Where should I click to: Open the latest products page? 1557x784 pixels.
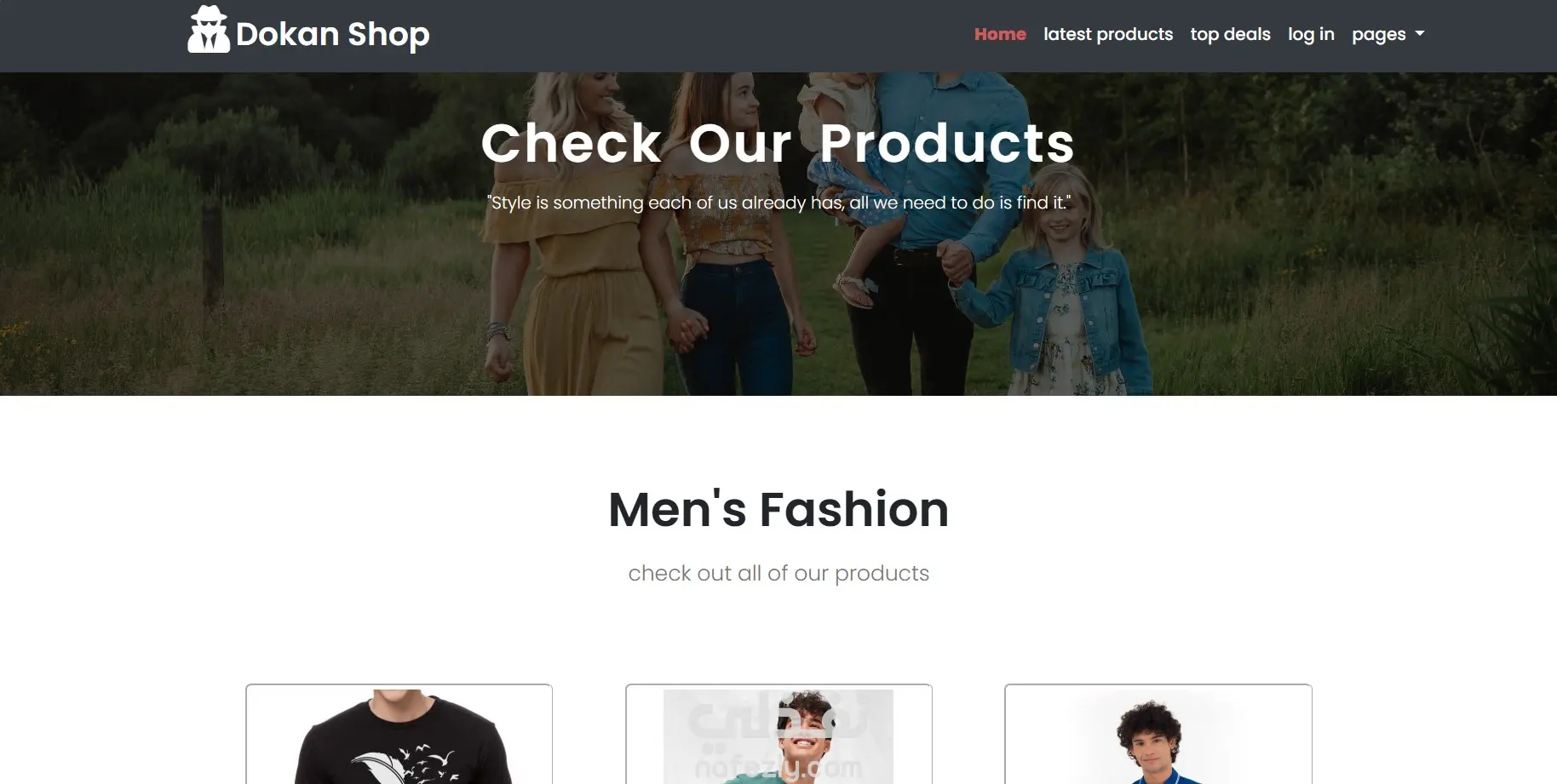pos(1108,34)
